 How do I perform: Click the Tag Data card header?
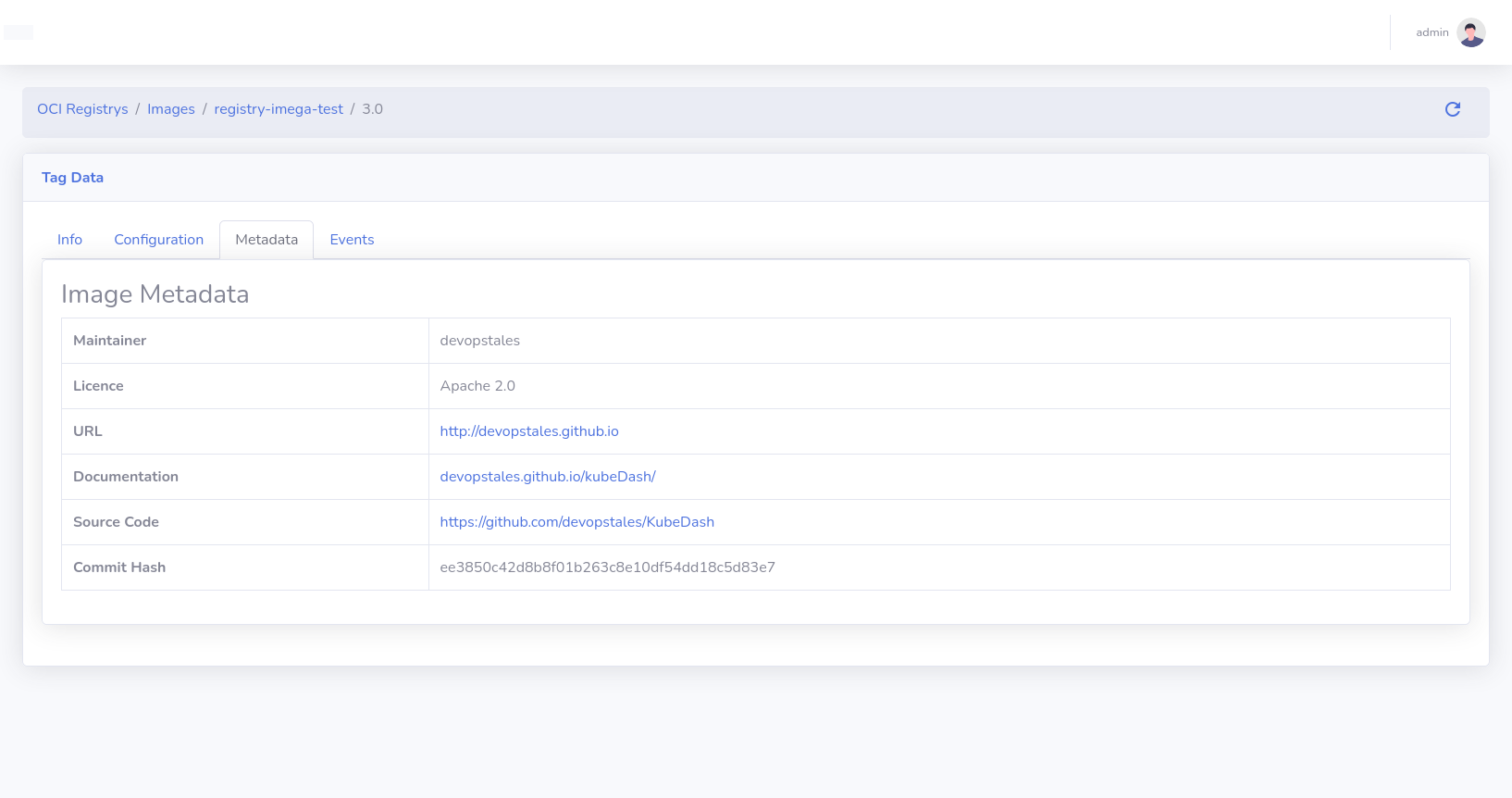click(x=72, y=178)
